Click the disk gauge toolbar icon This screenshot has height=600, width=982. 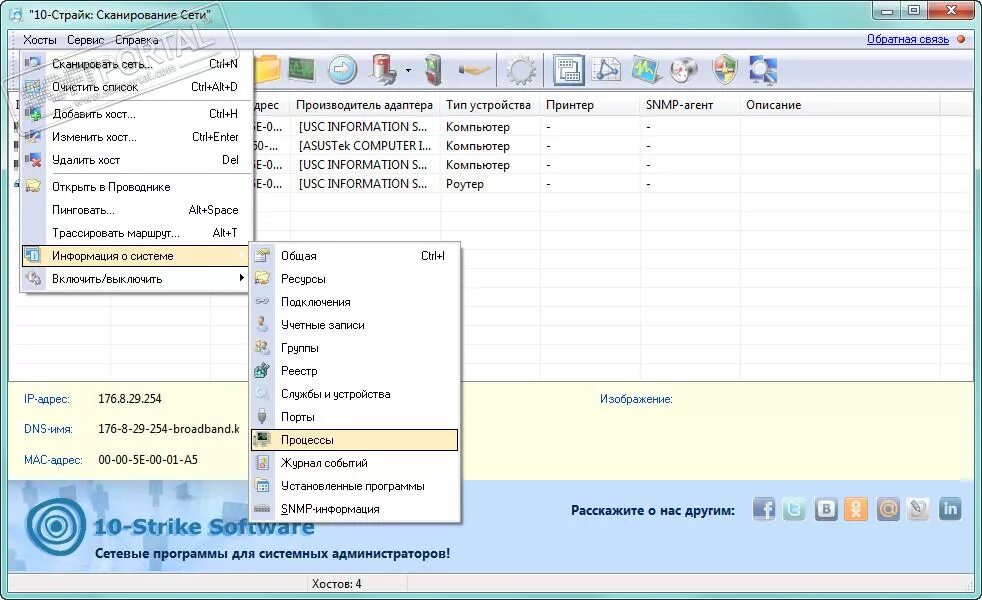pyautogui.click(x=684, y=70)
